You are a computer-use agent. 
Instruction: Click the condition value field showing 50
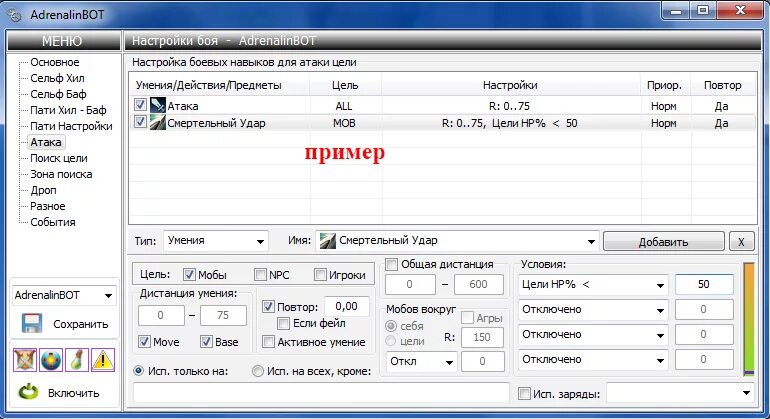pos(704,284)
